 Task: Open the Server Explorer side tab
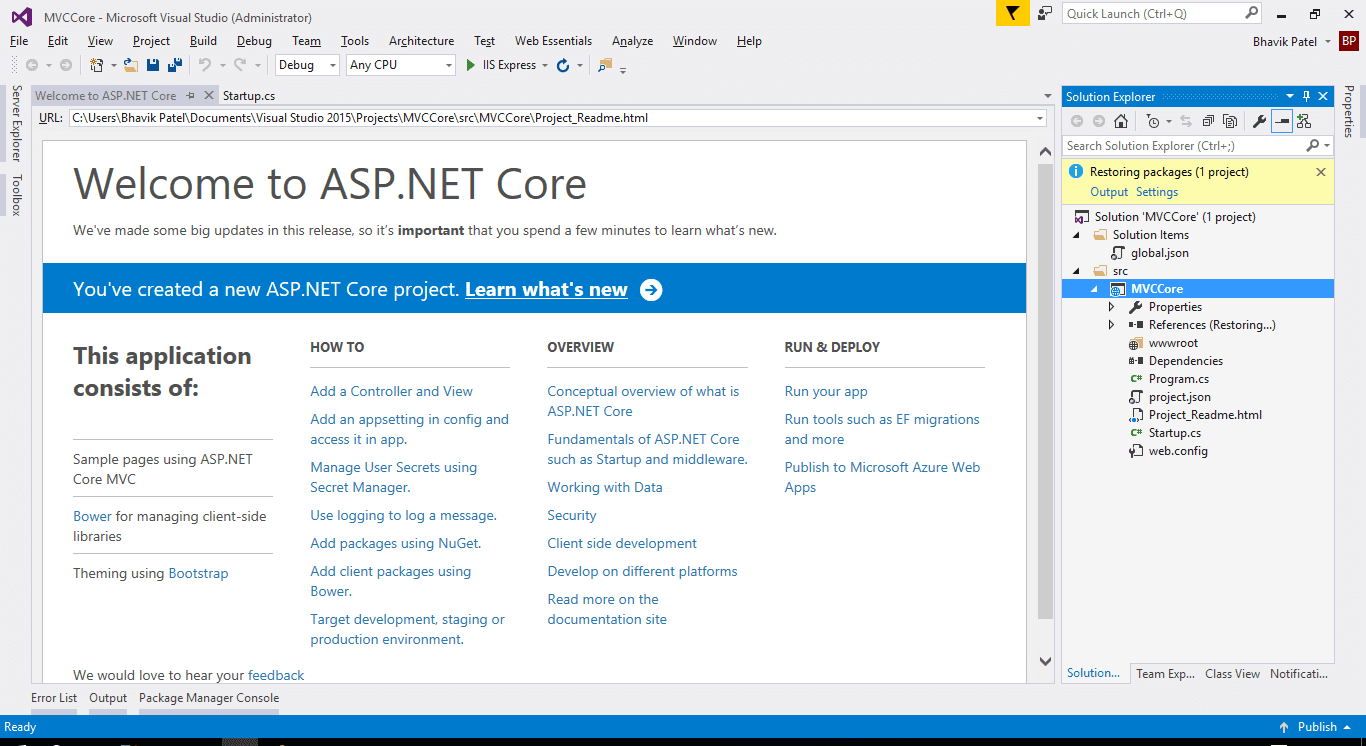pyautogui.click(x=15, y=123)
